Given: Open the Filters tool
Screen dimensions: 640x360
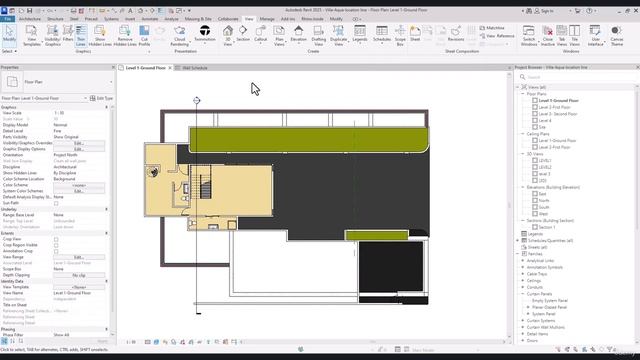Looking at the screenshot, I should coord(68,33).
